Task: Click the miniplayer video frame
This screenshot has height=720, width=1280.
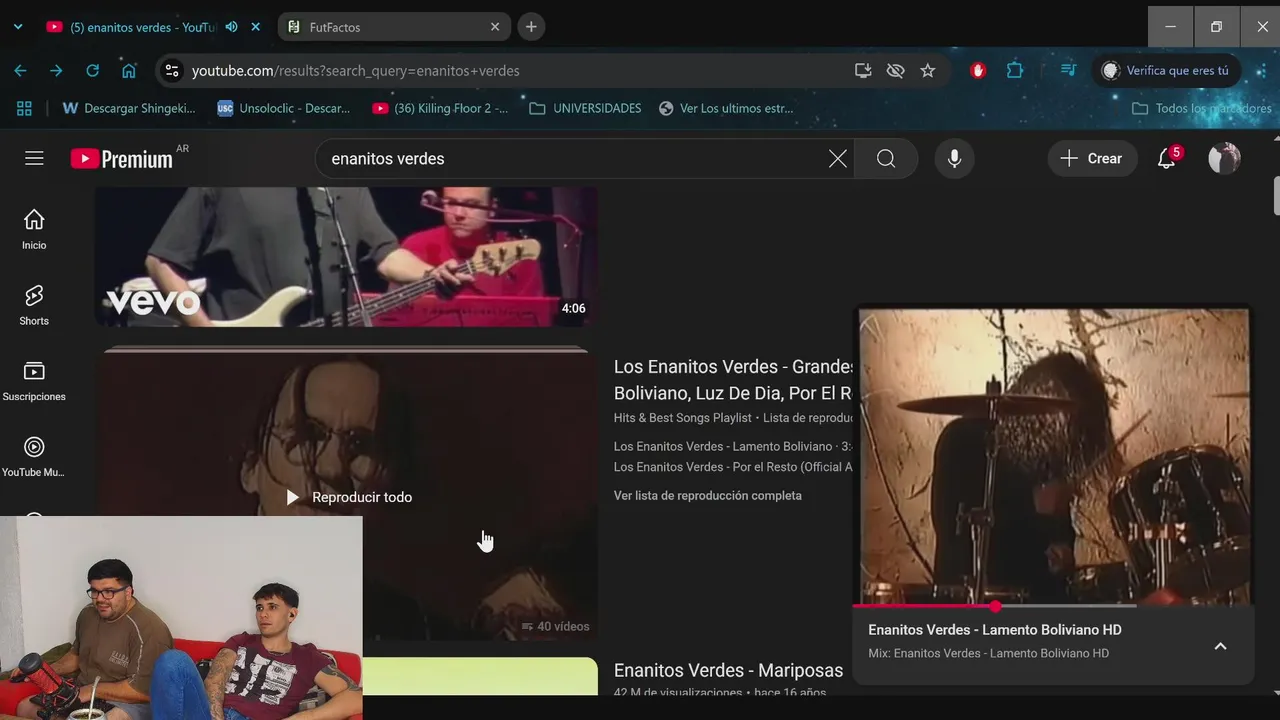Action: tap(1053, 456)
